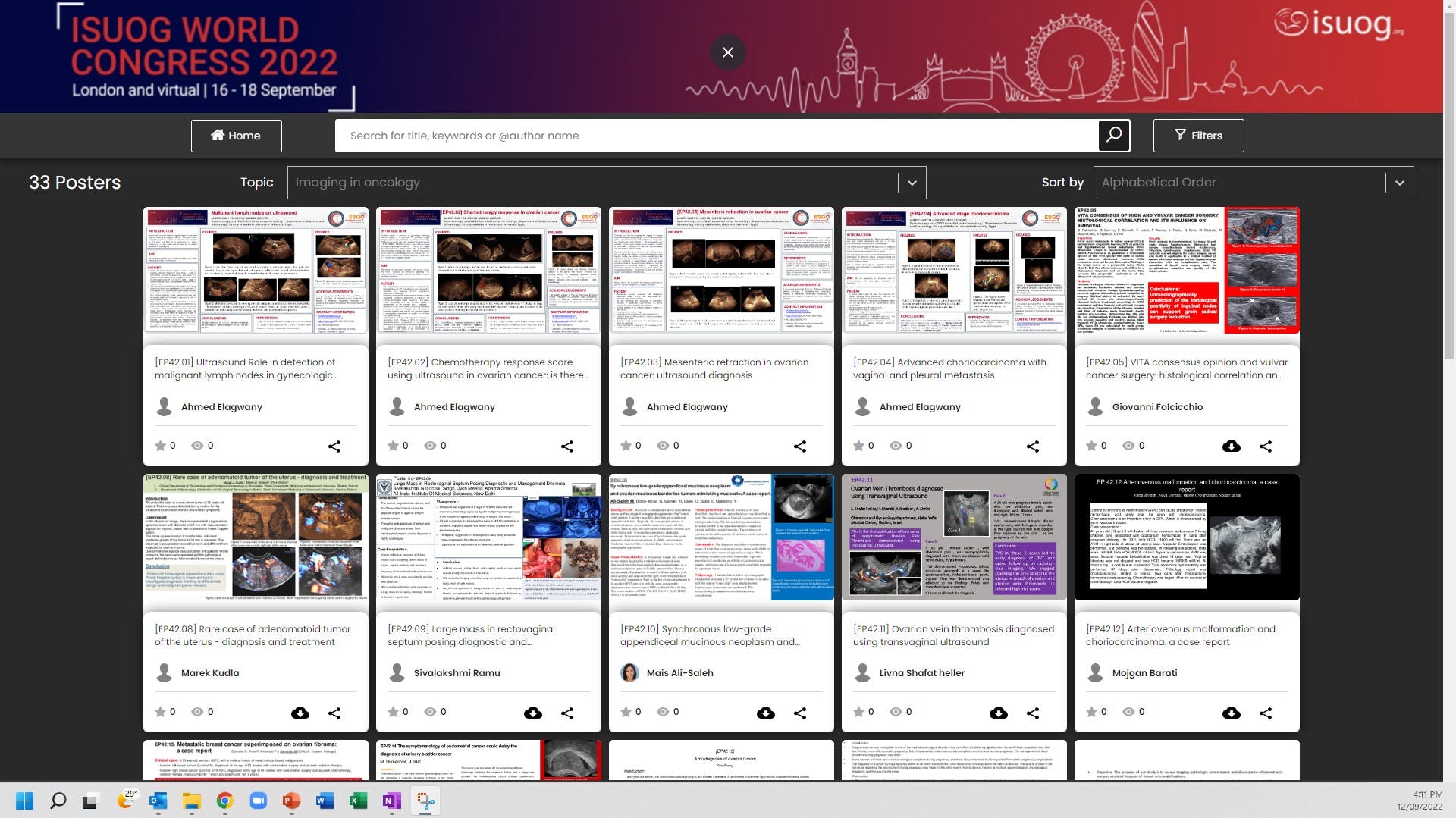Open Word from taskbar
This screenshot has height=818, width=1456.
(325, 801)
